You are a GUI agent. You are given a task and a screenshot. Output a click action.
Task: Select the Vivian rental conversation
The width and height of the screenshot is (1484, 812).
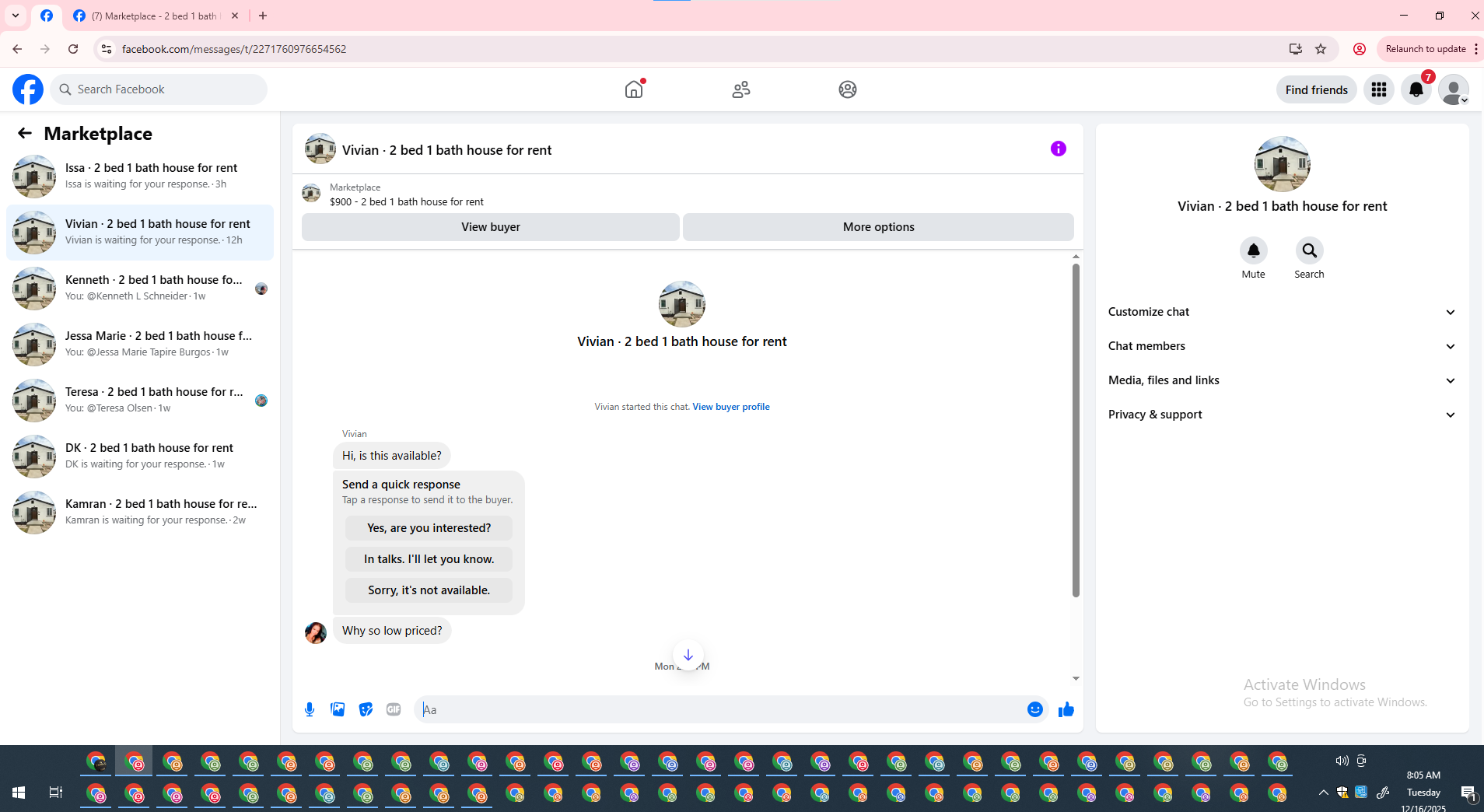tap(140, 232)
